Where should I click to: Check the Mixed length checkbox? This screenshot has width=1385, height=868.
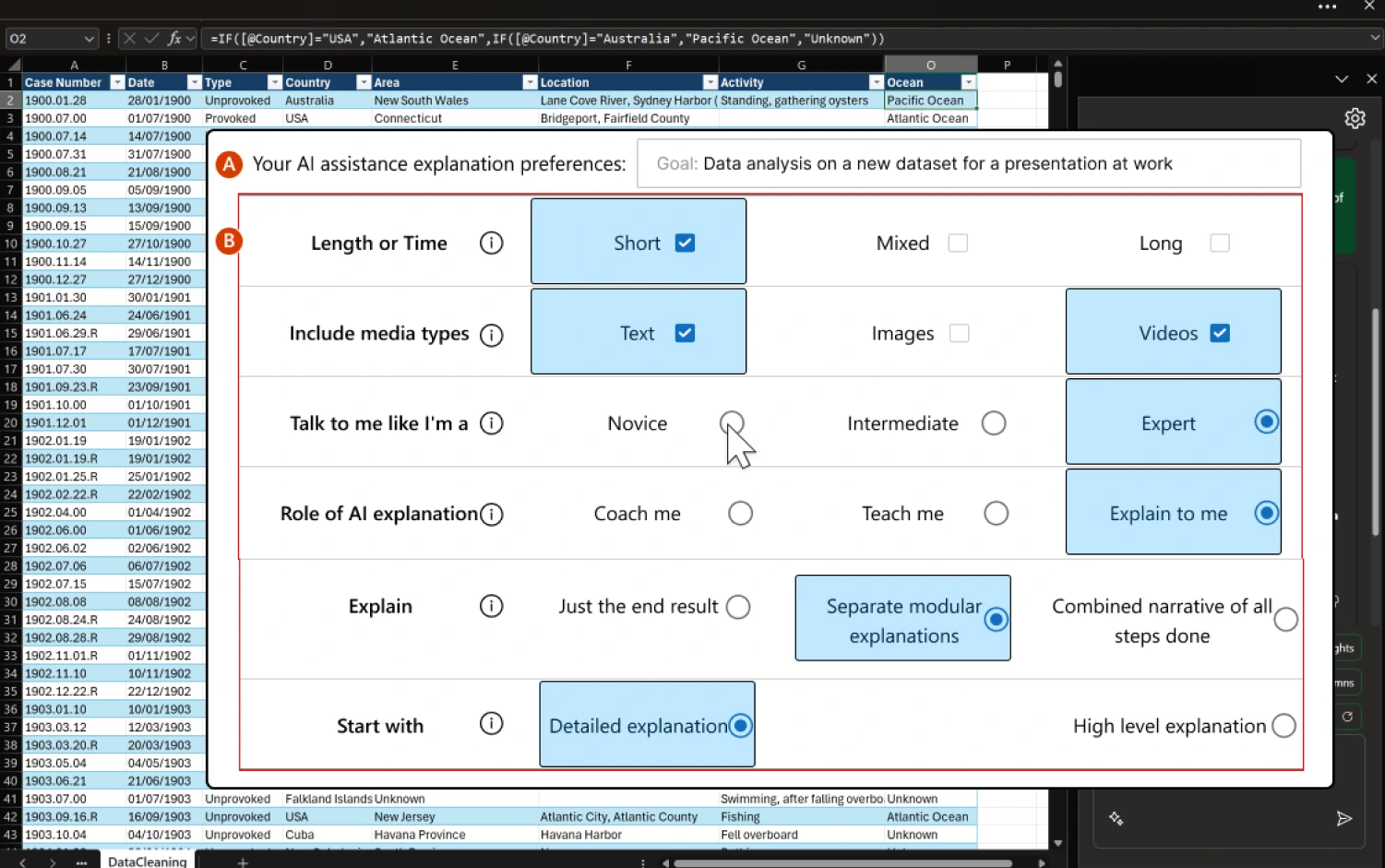pyautogui.click(x=958, y=243)
